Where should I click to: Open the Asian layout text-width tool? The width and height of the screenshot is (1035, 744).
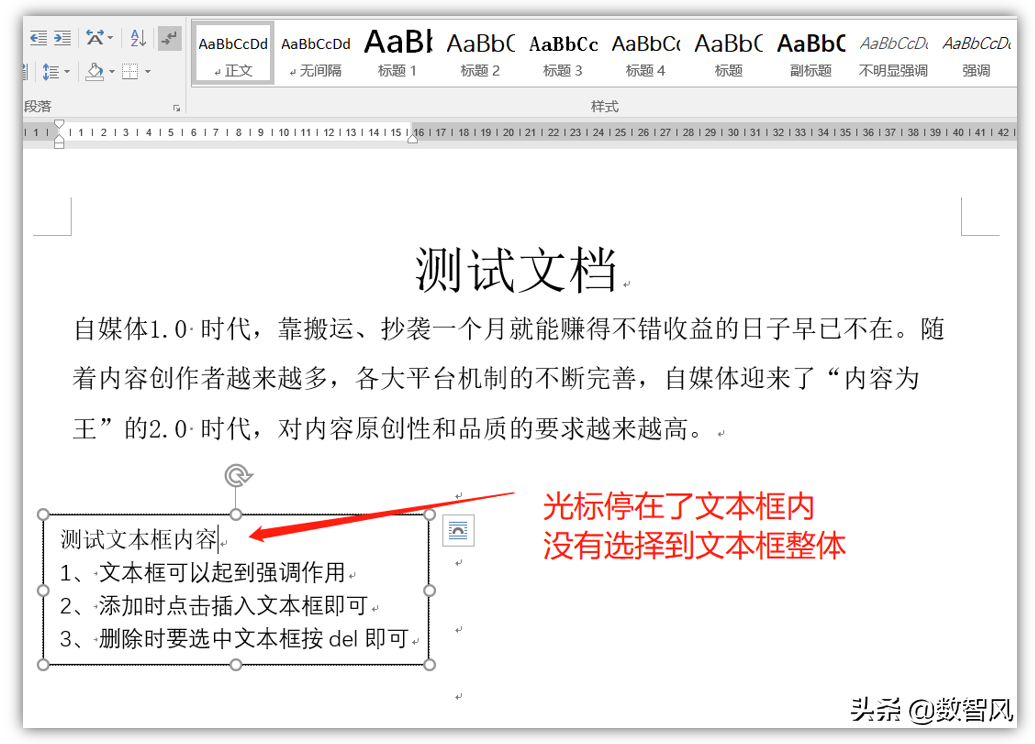[94, 38]
